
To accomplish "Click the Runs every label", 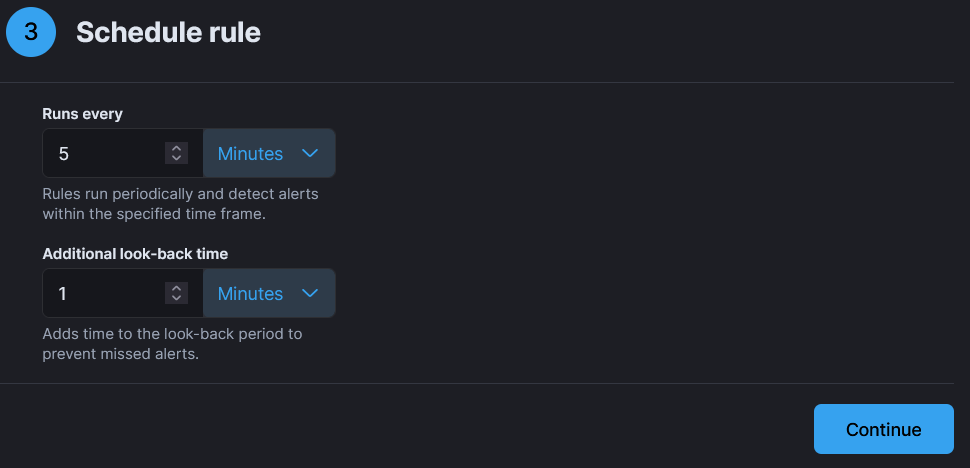I will [82, 114].
